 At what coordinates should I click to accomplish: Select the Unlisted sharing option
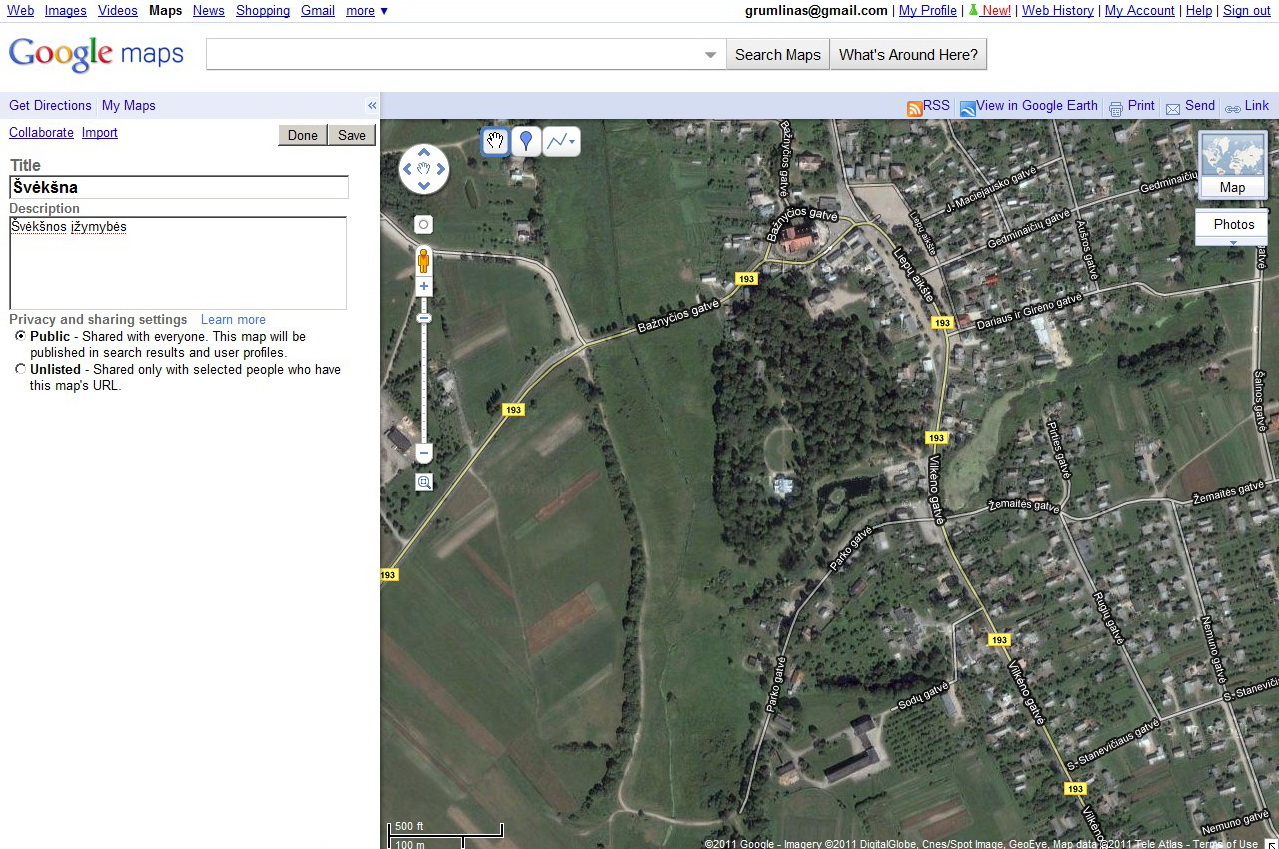(21, 370)
